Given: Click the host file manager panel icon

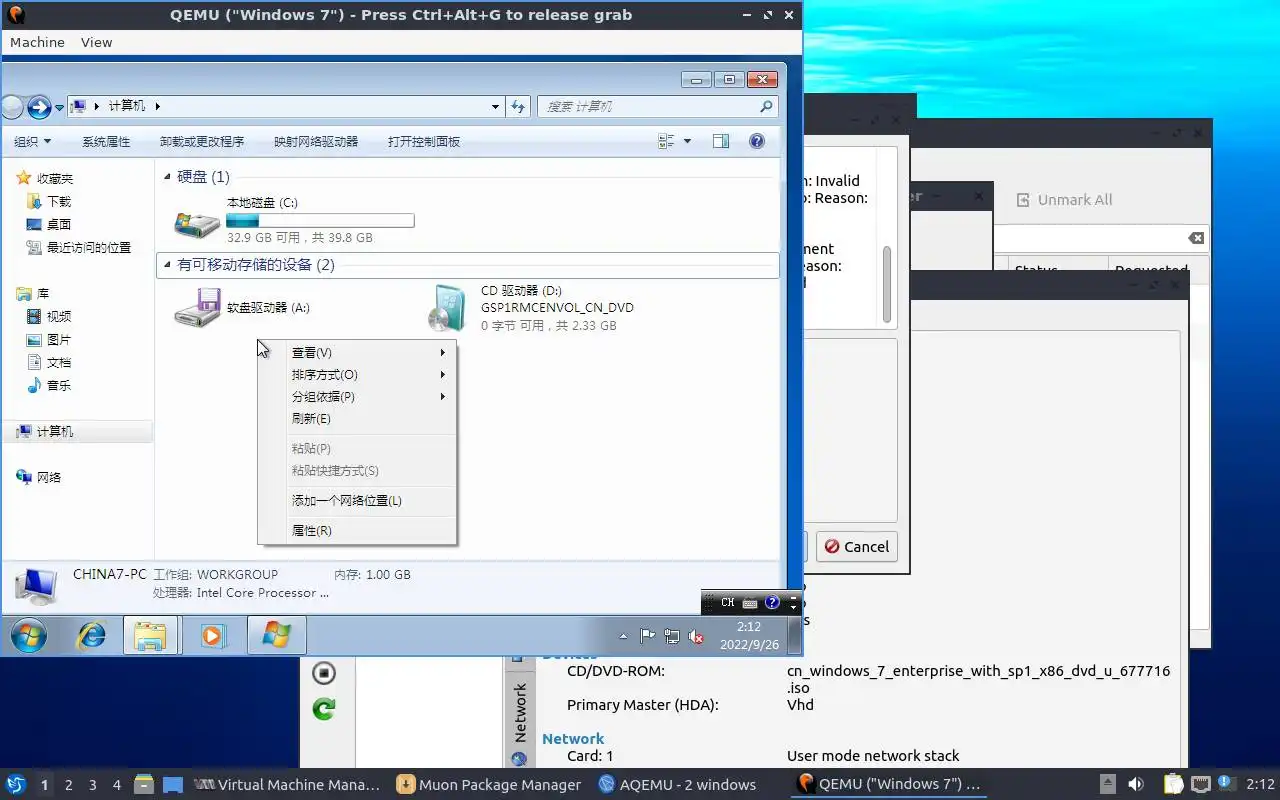Looking at the screenshot, I should (x=144, y=785).
